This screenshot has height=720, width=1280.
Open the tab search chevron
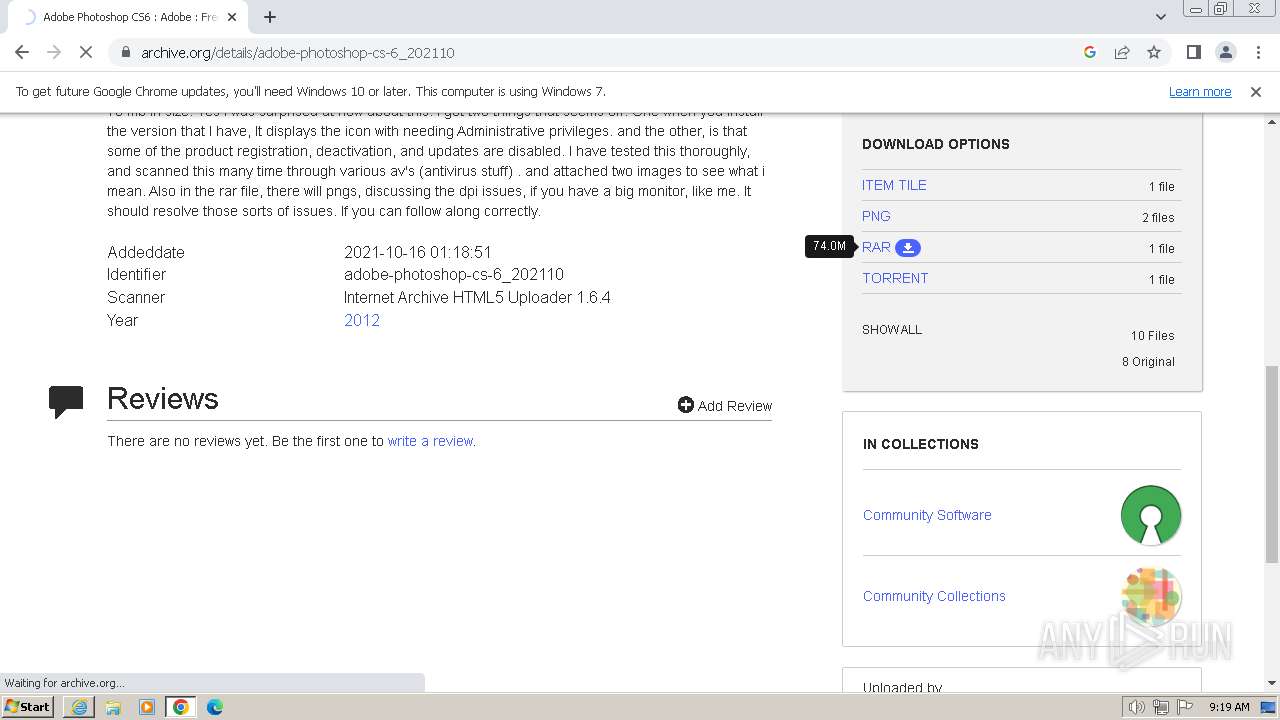click(1161, 17)
